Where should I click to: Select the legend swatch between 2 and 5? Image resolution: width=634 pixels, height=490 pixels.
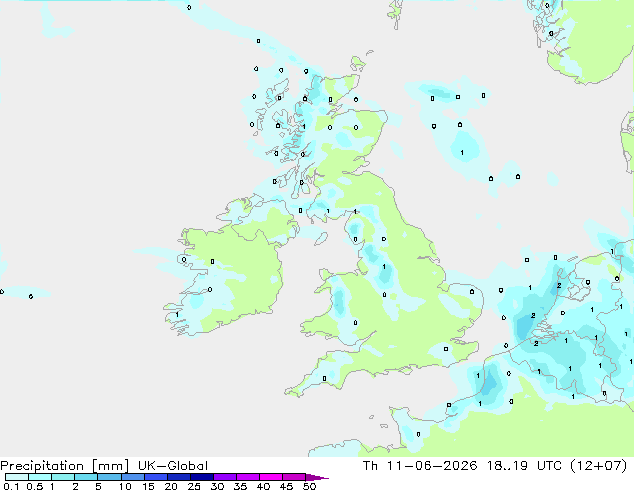pyautogui.click(x=86, y=477)
